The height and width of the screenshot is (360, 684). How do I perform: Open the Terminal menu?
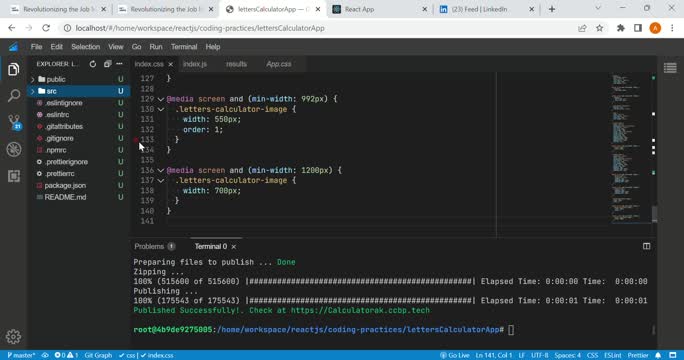click(184, 47)
